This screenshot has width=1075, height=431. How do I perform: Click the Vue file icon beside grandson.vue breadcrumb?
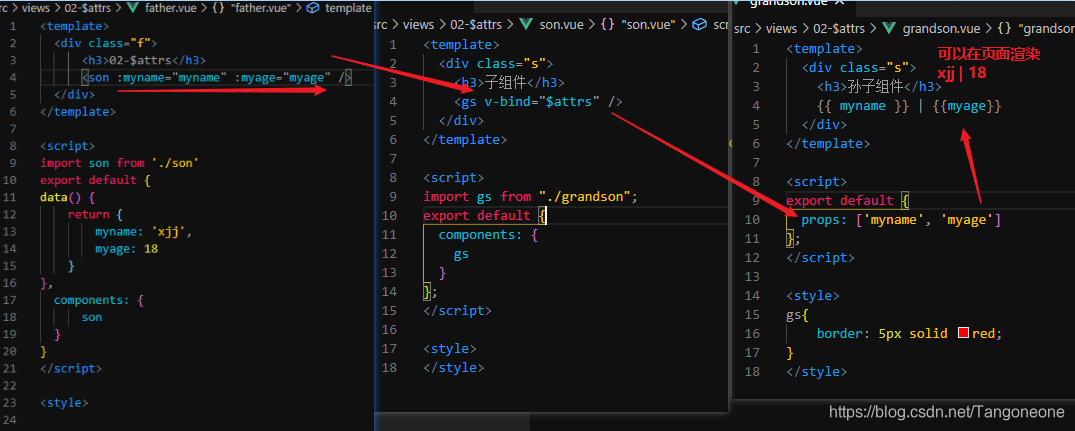coord(889,29)
